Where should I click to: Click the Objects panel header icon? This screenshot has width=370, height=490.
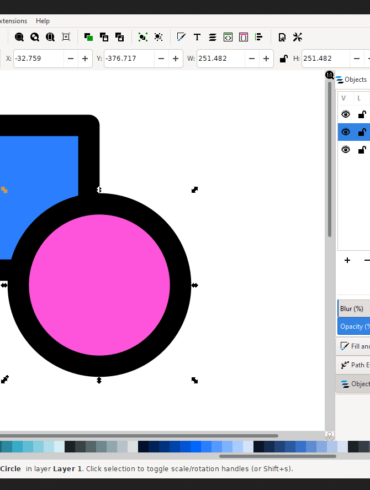coord(339,80)
